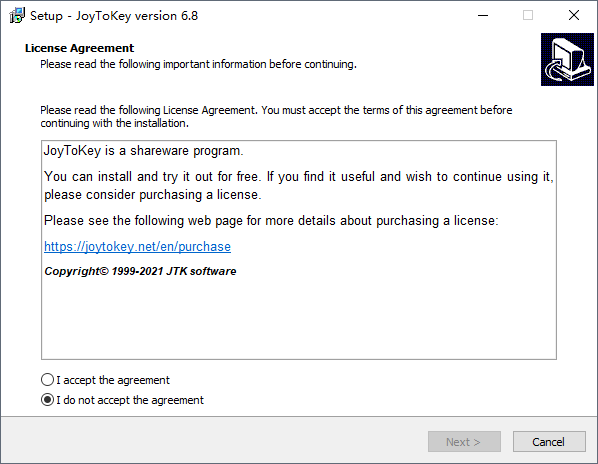The width and height of the screenshot is (598, 464).
Task: Click the "You must accept the terms" instruction paragraph
Action: pos(276,117)
